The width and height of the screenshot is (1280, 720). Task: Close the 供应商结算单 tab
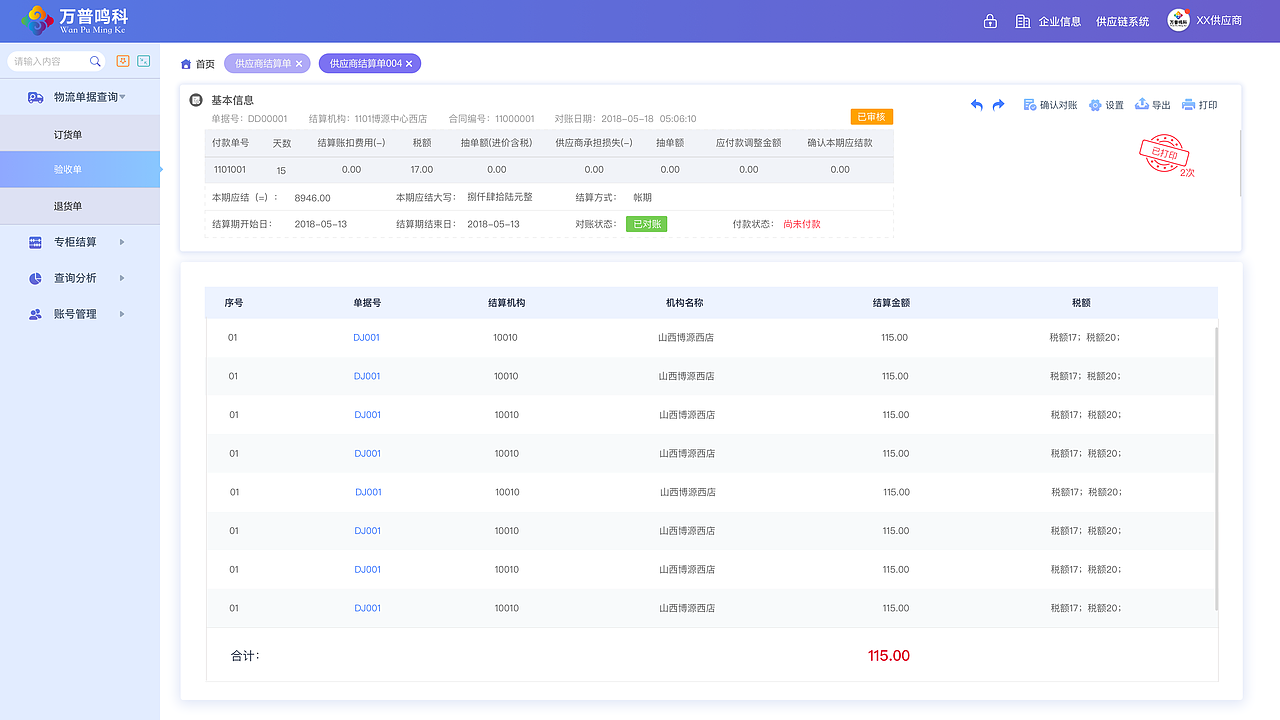click(x=299, y=64)
